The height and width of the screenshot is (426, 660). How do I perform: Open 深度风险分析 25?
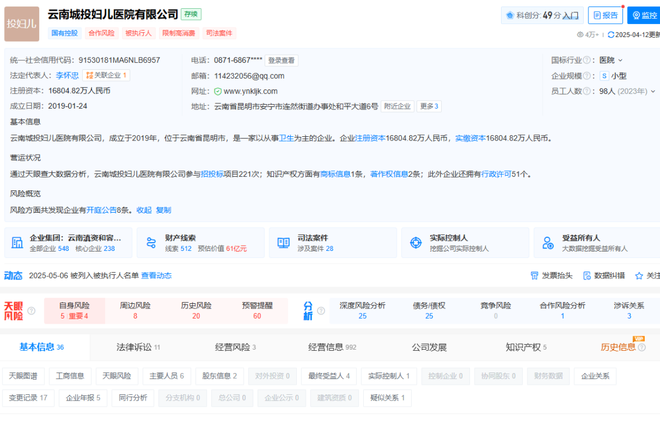click(x=362, y=311)
